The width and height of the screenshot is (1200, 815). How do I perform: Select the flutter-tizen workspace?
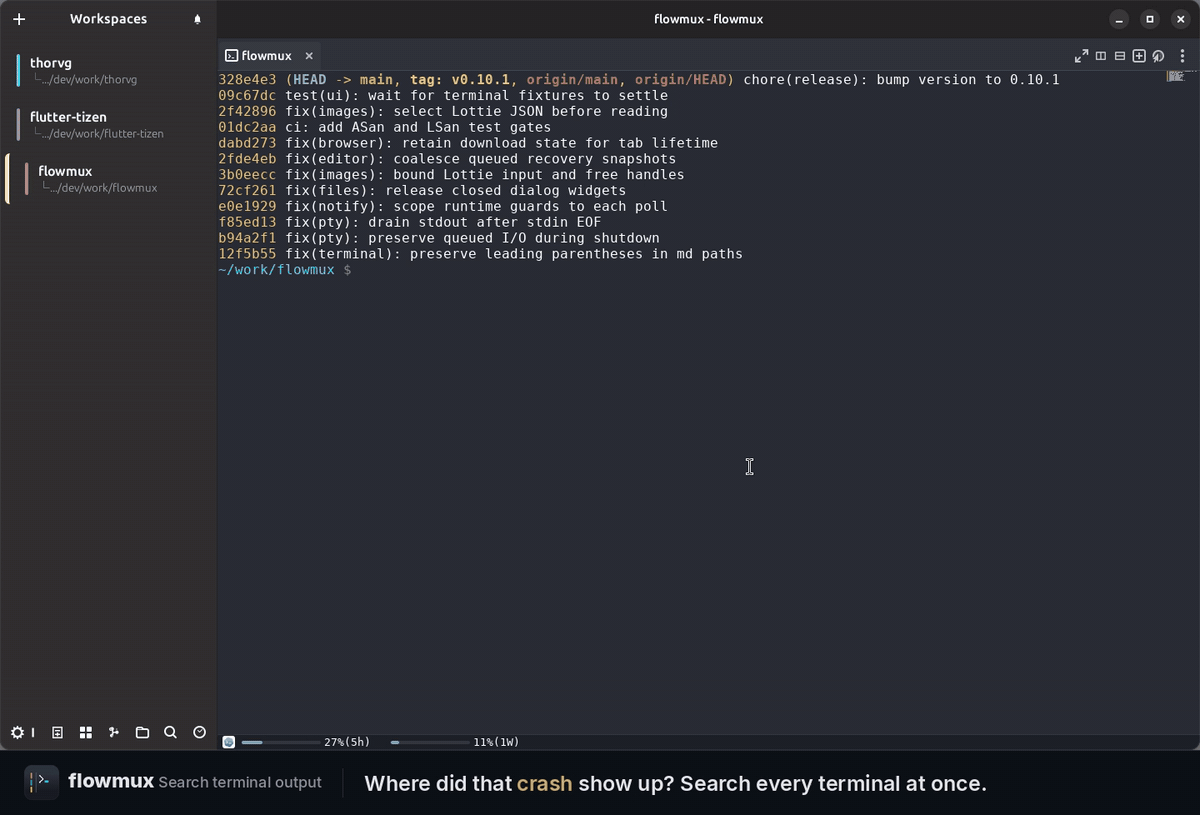(108, 124)
